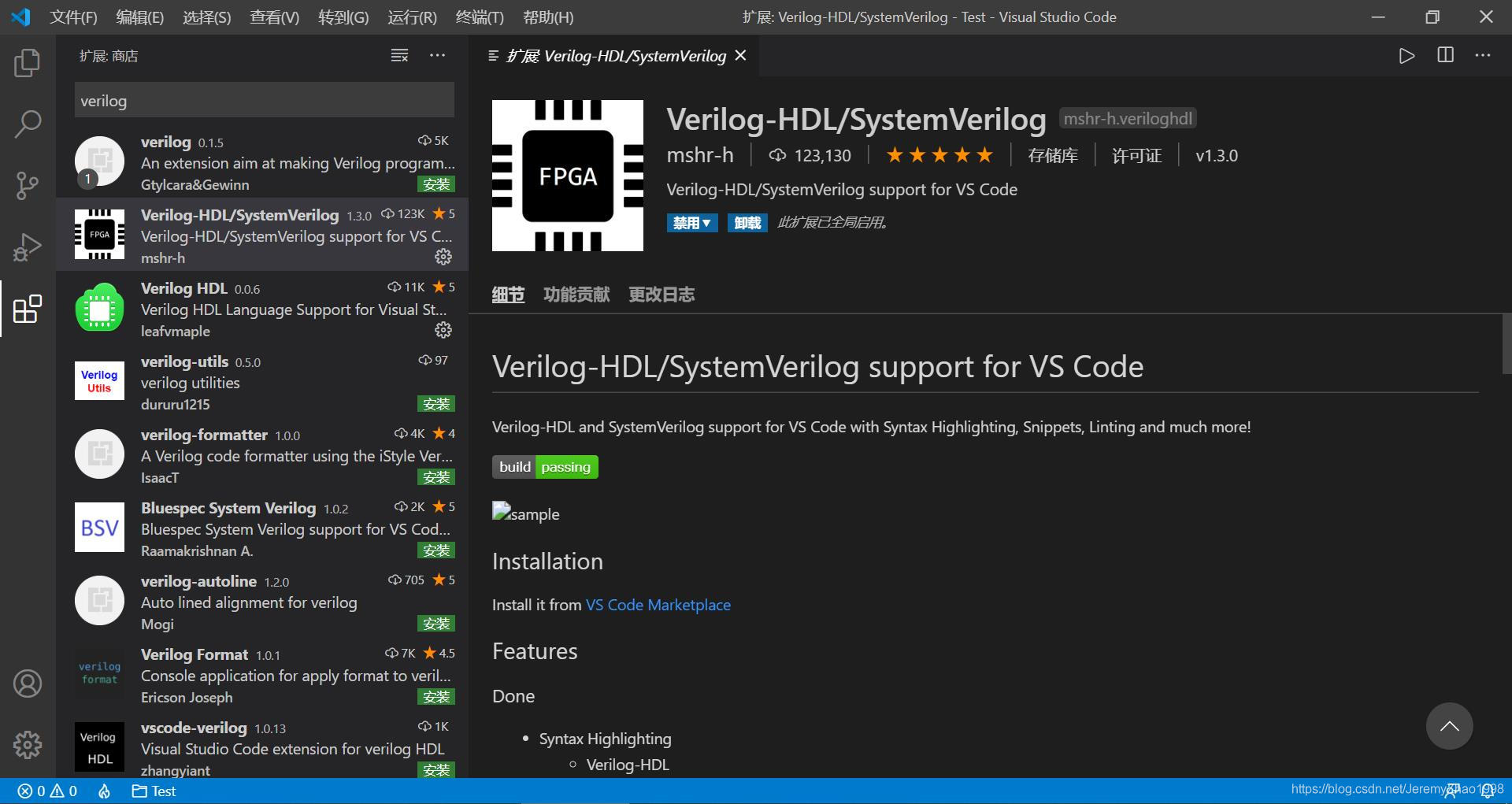This screenshot has width=1512, height=804.
Task: Open the 终端(T) menu
Action: [480, 17]
